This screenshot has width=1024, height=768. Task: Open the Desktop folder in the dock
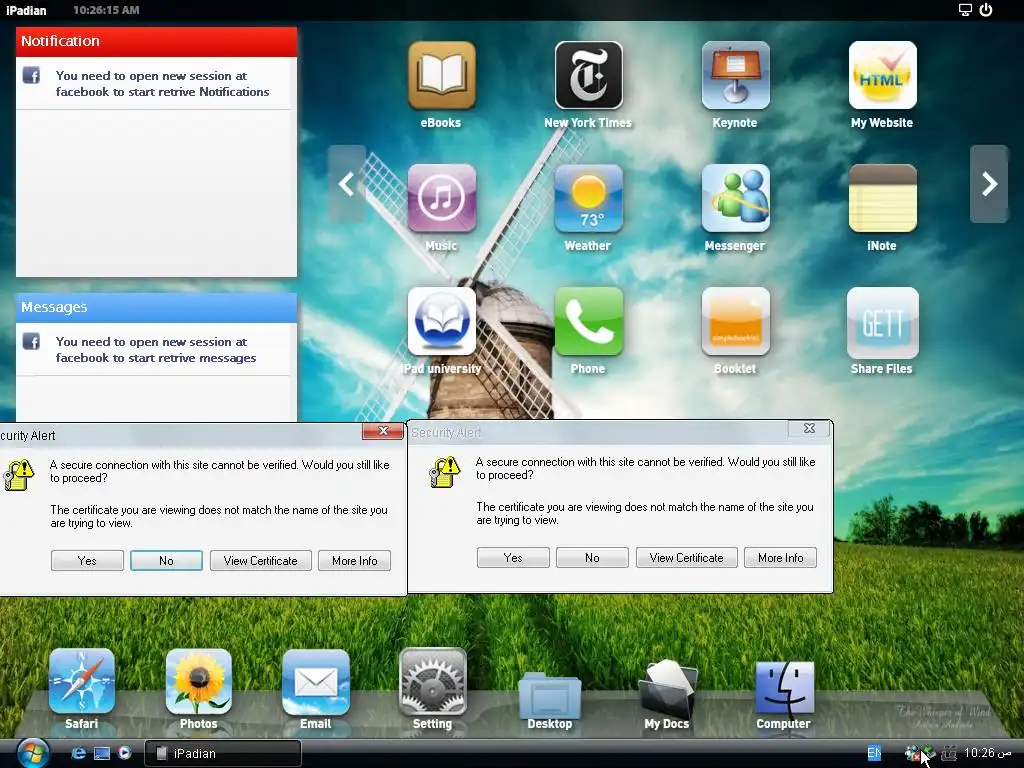coord(549,695)
